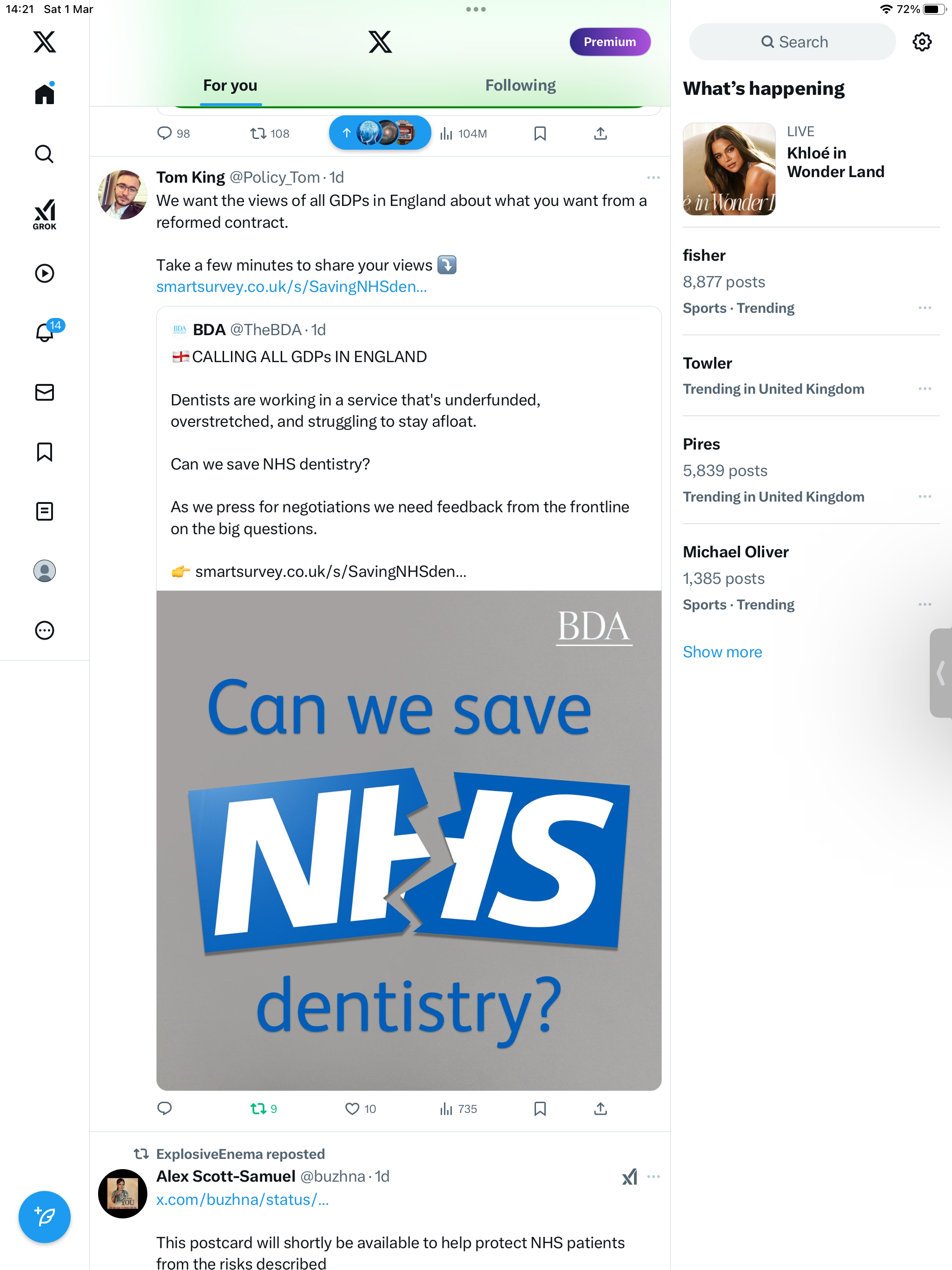
Task: Switch to the For you tab
Action: click(x=230, y=86)
